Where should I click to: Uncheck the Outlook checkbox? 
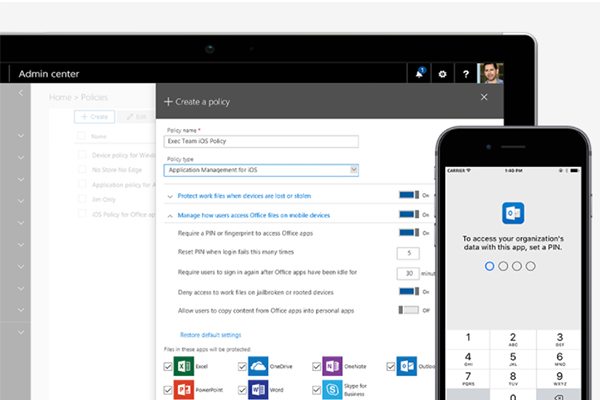click(390, 366)
